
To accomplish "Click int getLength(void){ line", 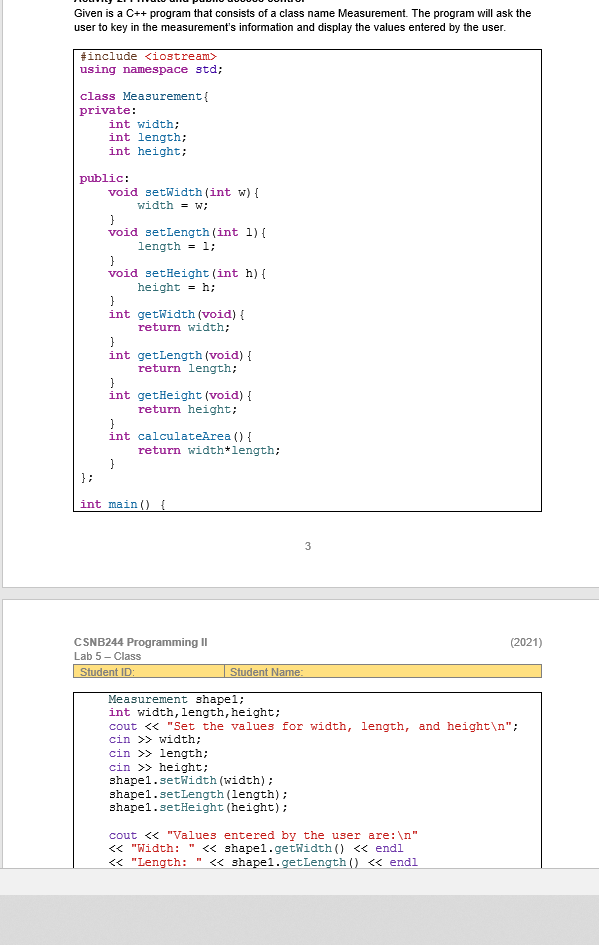I will coord(180,356).
